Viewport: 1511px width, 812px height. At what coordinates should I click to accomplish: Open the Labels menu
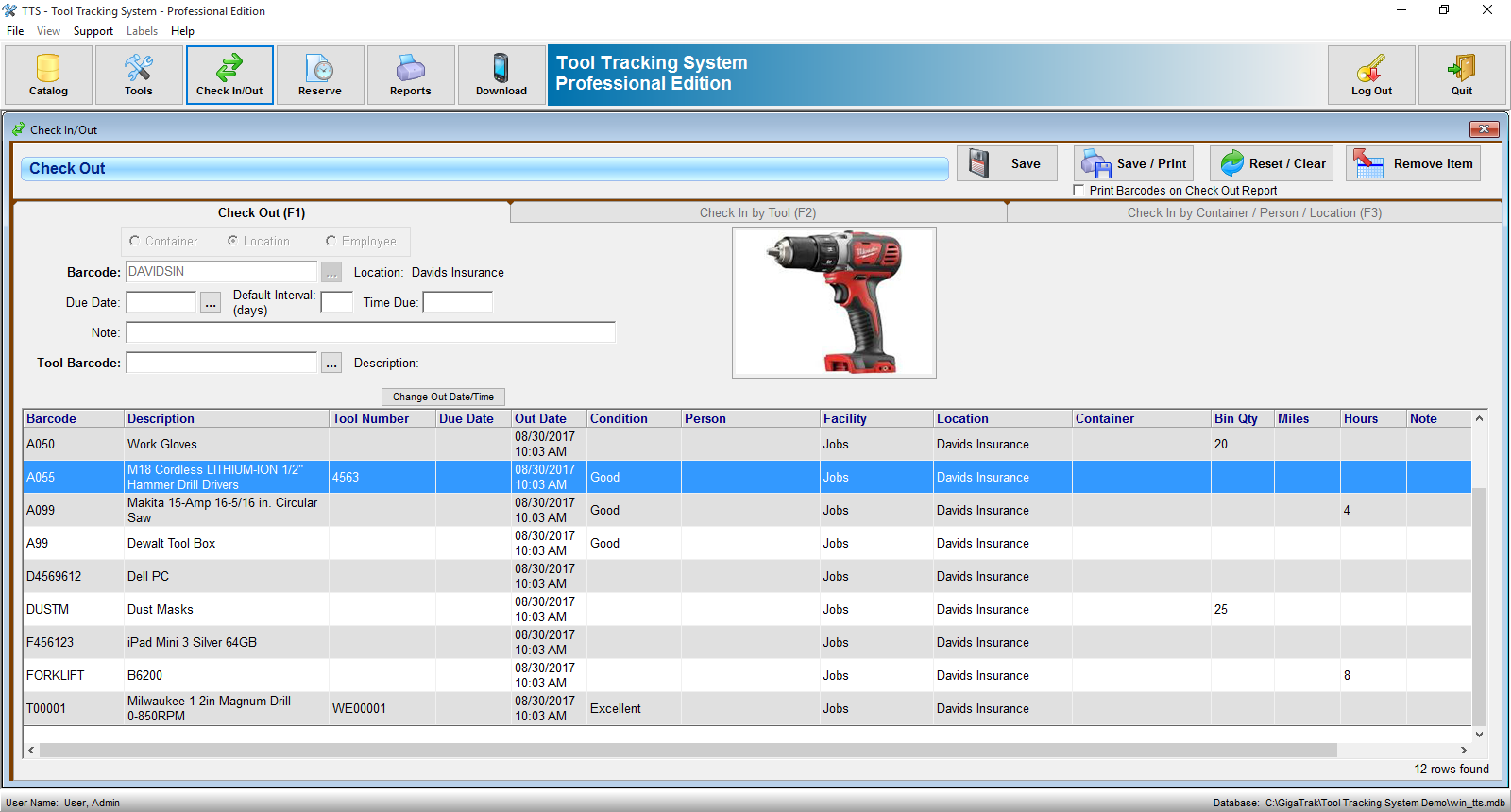tap(142, 31)
